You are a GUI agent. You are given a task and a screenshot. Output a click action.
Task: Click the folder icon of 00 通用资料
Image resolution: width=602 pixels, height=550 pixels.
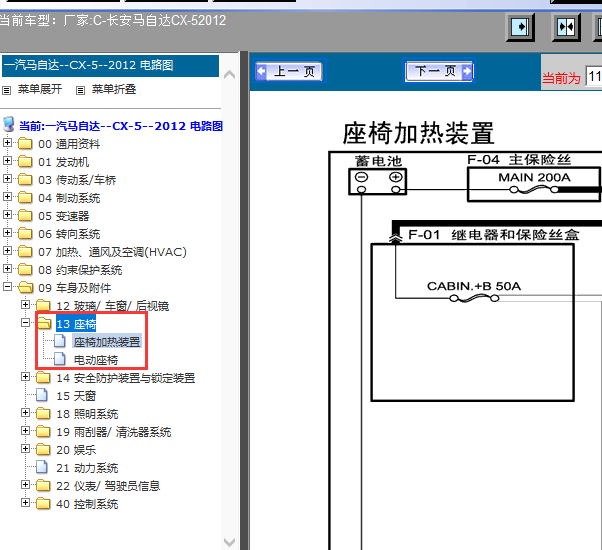click(25, 144)
